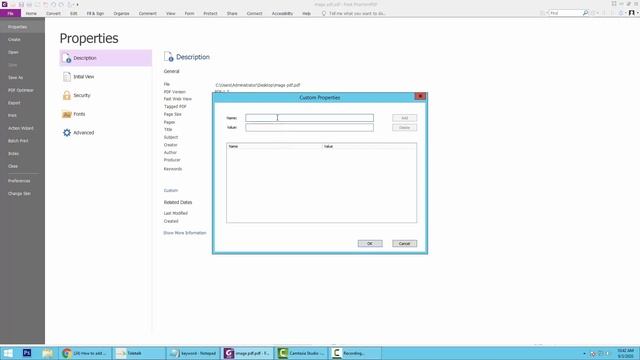This screenshot has height=360, width=640.
Task: Open the Edit ribbon tab
Action: [x=73, y=13]
